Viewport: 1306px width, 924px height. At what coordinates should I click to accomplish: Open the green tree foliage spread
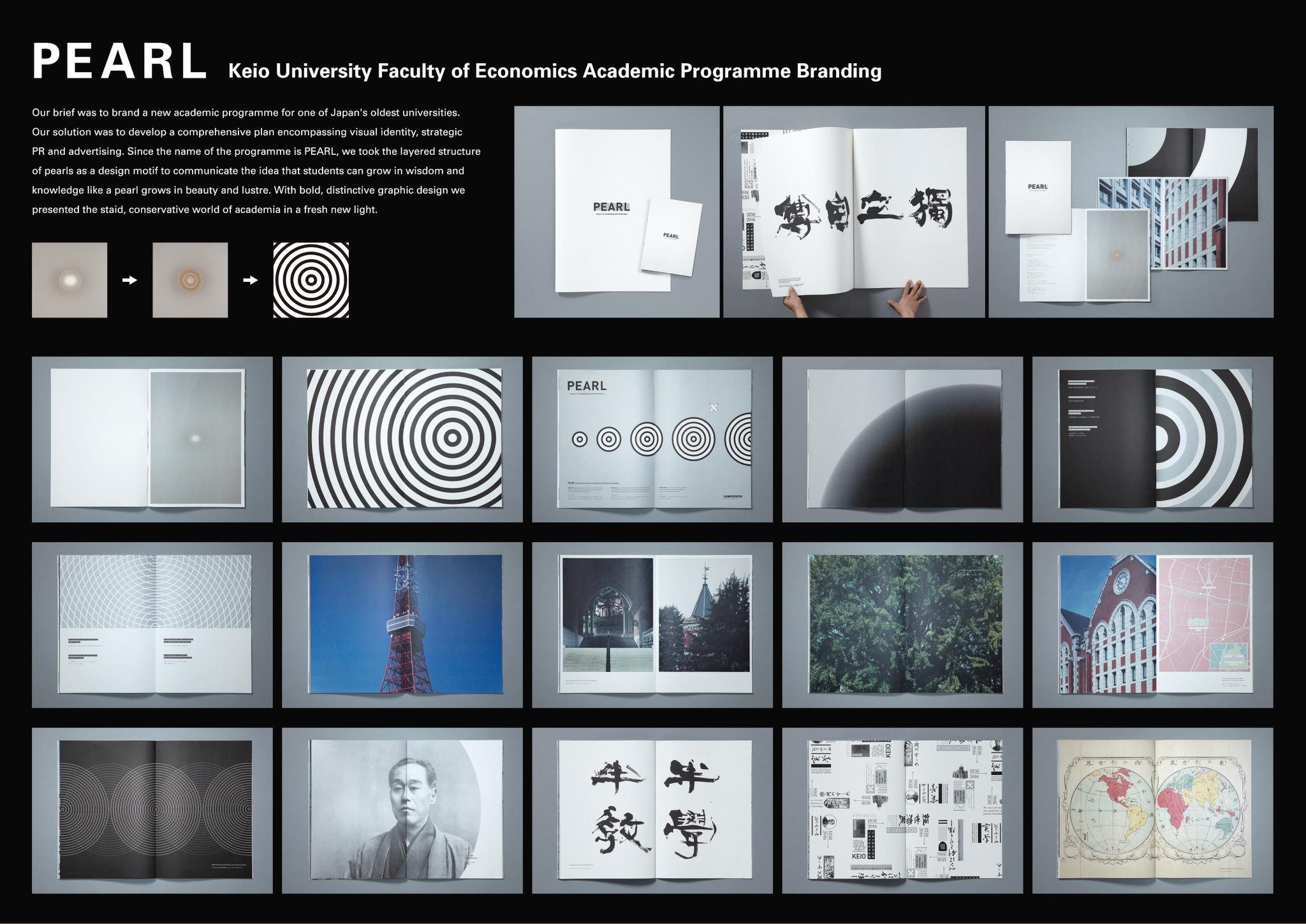pyautogui.click(x=902, y=625)
